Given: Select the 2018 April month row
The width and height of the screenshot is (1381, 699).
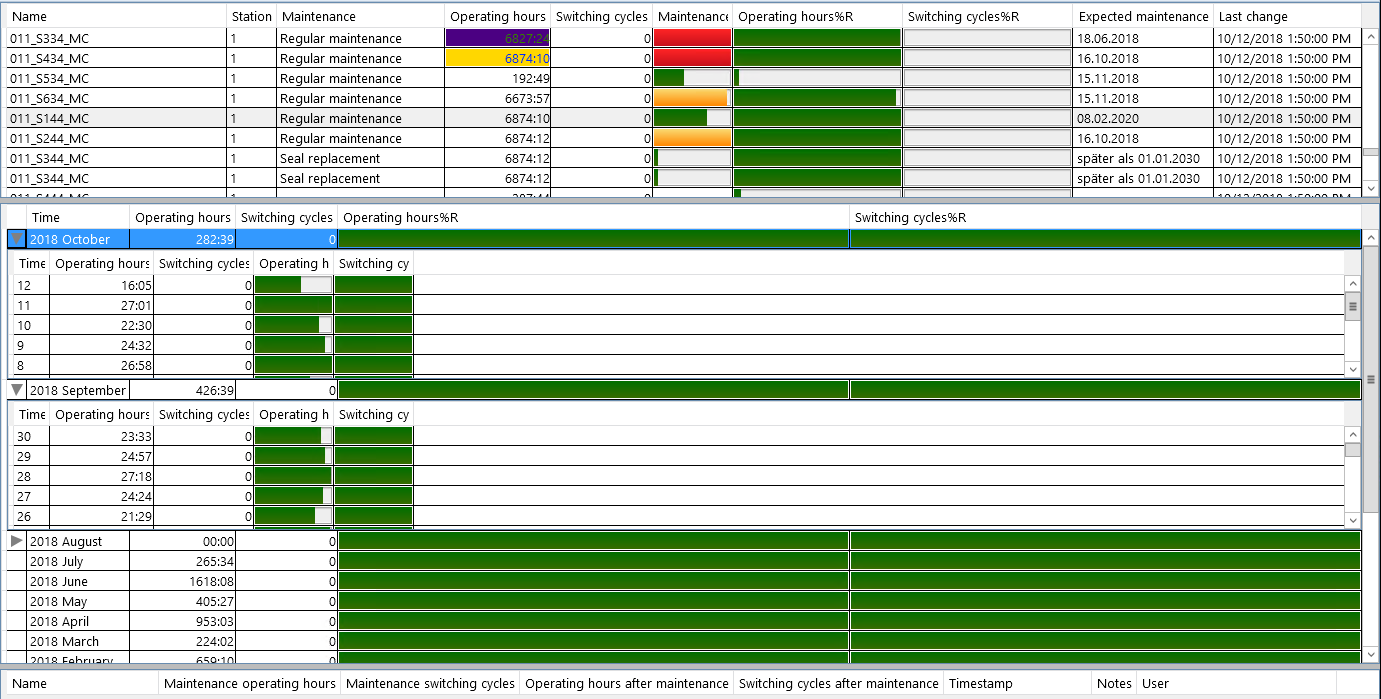Looking at the screenshot, I should 684,621.
